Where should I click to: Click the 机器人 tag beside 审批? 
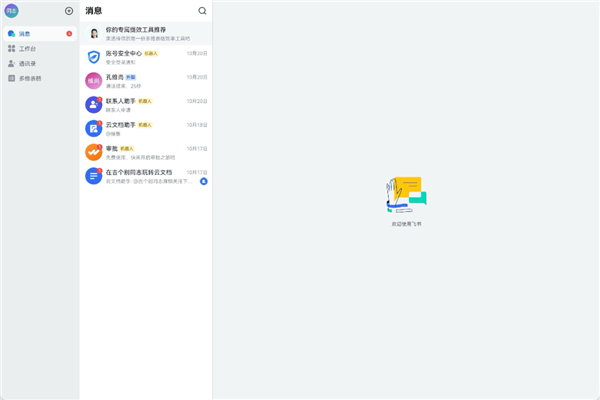coord(127,149)
